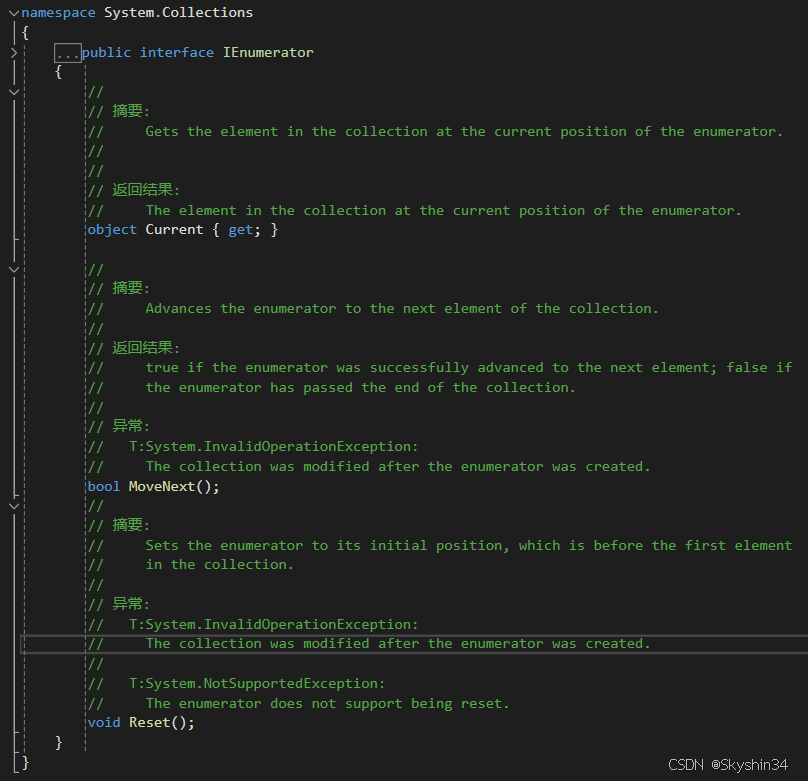
Task: Click the 'interface' keyword
Action: click(177, 53)
